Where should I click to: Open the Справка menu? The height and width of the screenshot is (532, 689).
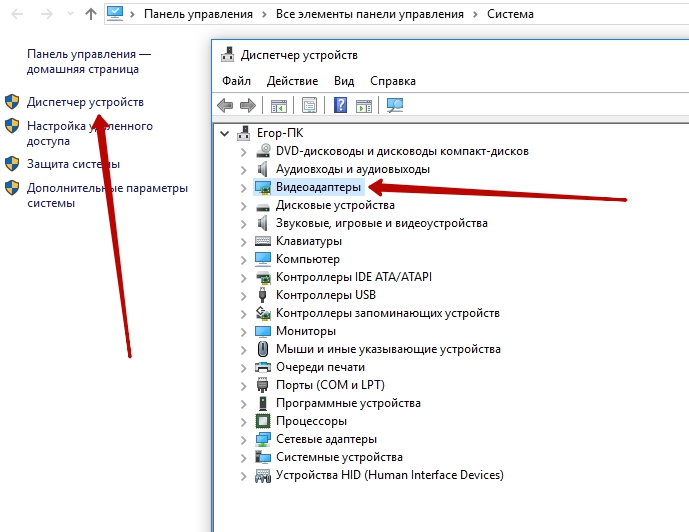click(393, 81)
